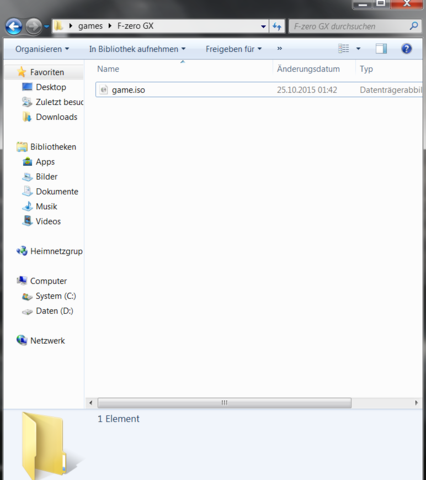Click the scrollbar right arrow
This screenshot has height=480, width=426.
(x=416, y=403)
